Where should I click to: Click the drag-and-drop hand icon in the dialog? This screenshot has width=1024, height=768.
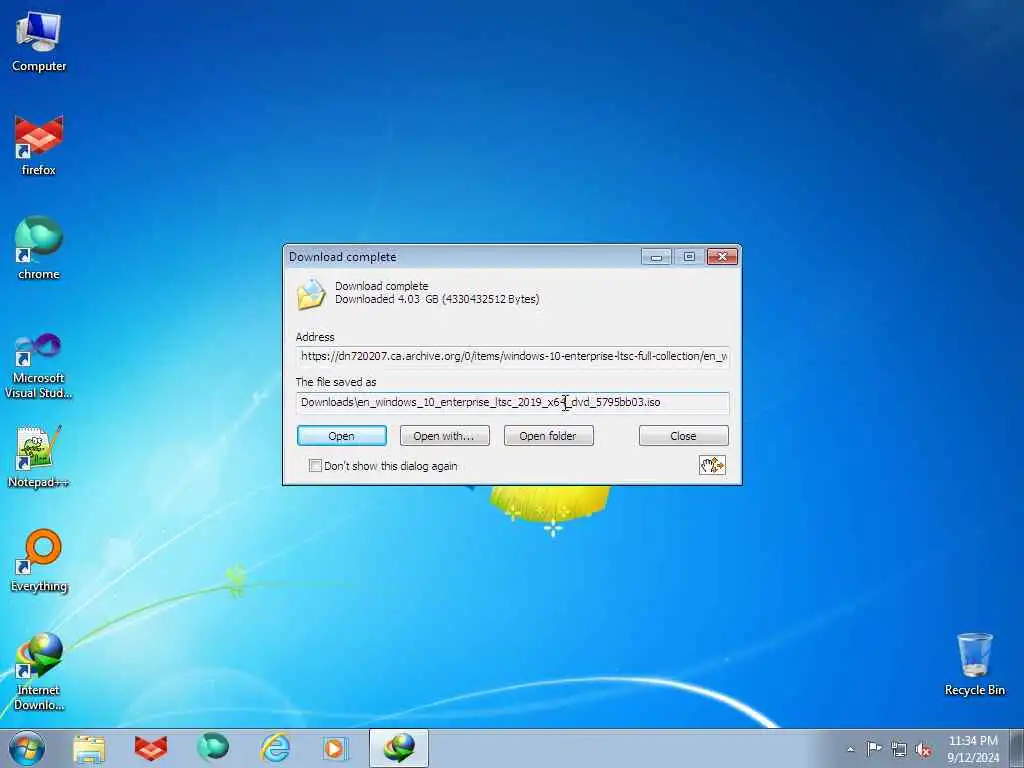click(x=712, y=465)
